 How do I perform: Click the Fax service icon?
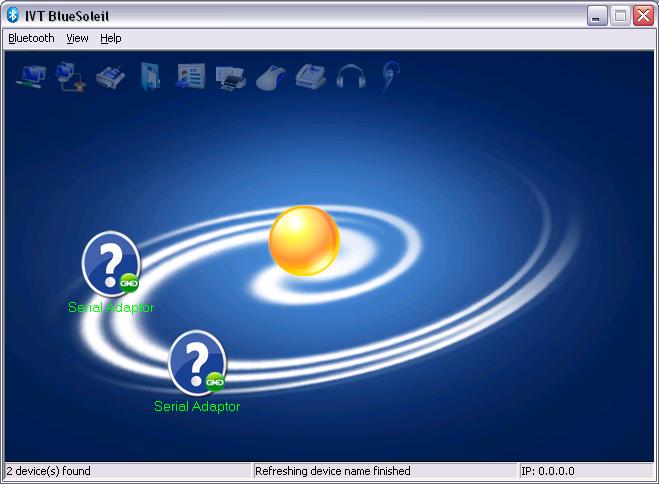311,76
